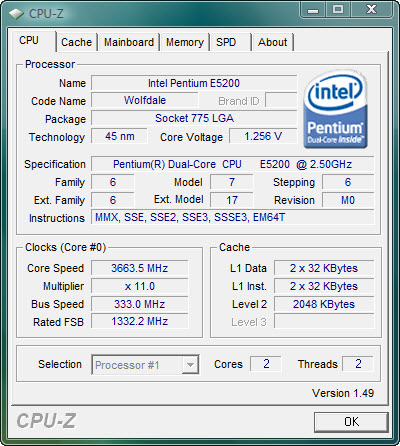The width and height of the screenshot is (400, 446).
Task: Click the Specification text field
Action: pos(233,164)
